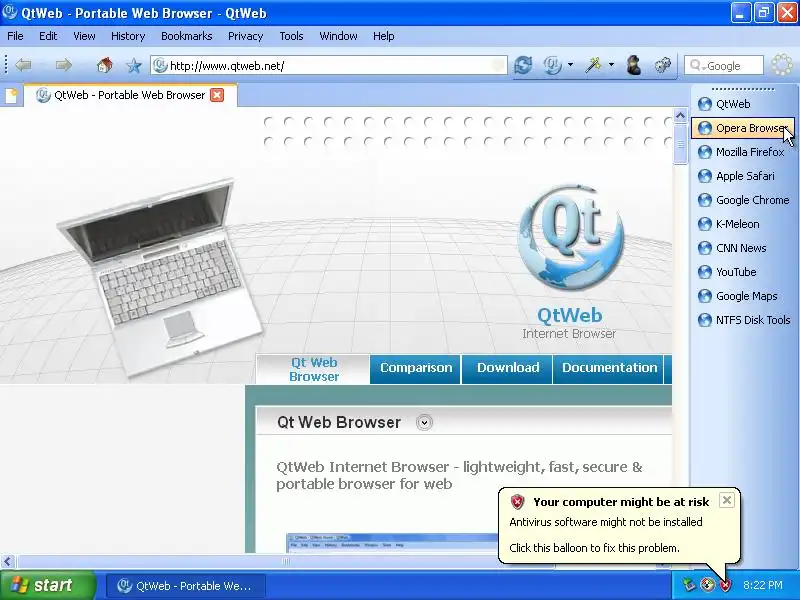The width and height of the screenshot is (800, 600).
Task: Expand the QtWeb globe button dropdown arrow
Action: [570, 65]
